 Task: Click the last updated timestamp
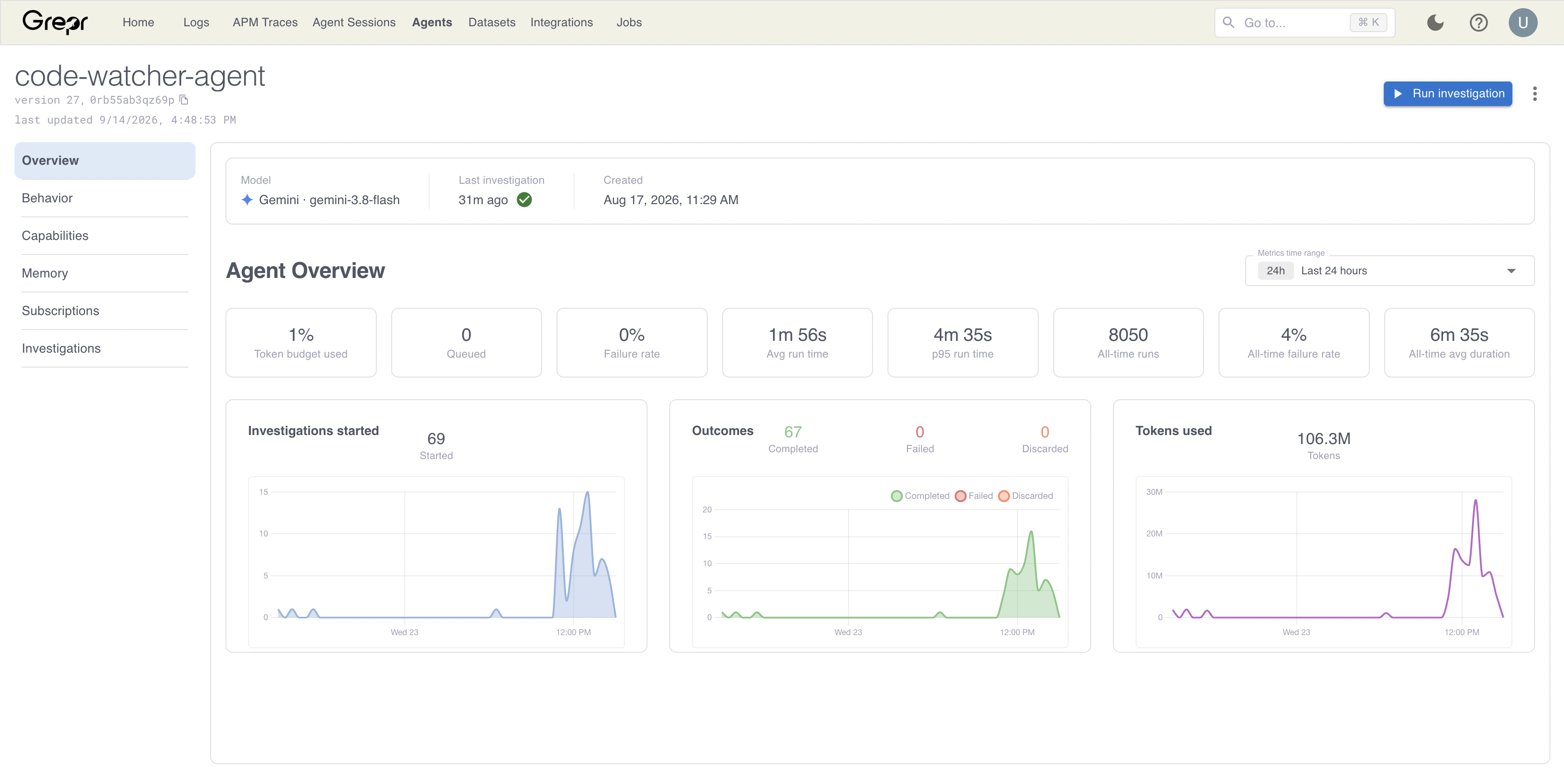125,120
